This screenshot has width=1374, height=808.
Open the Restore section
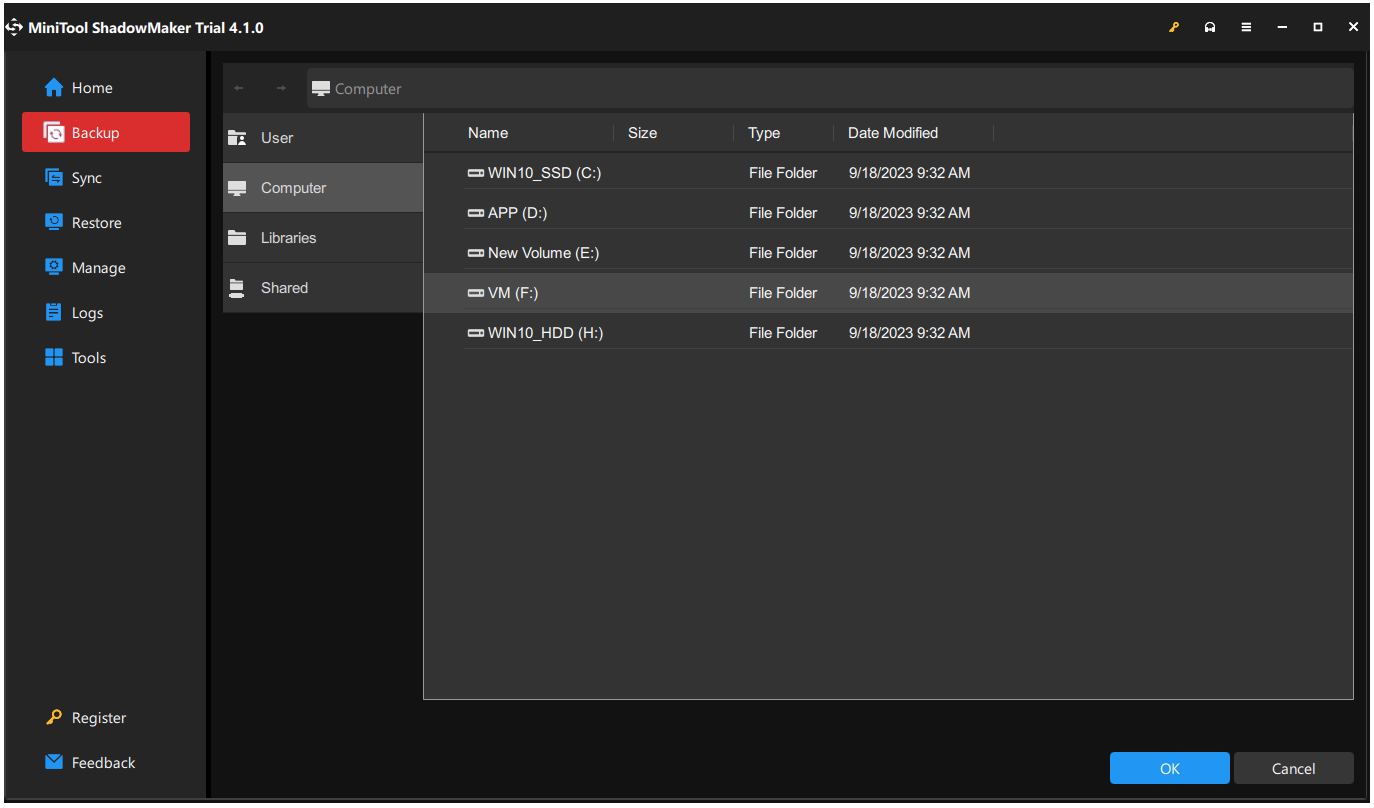click(x=106, y=223)
